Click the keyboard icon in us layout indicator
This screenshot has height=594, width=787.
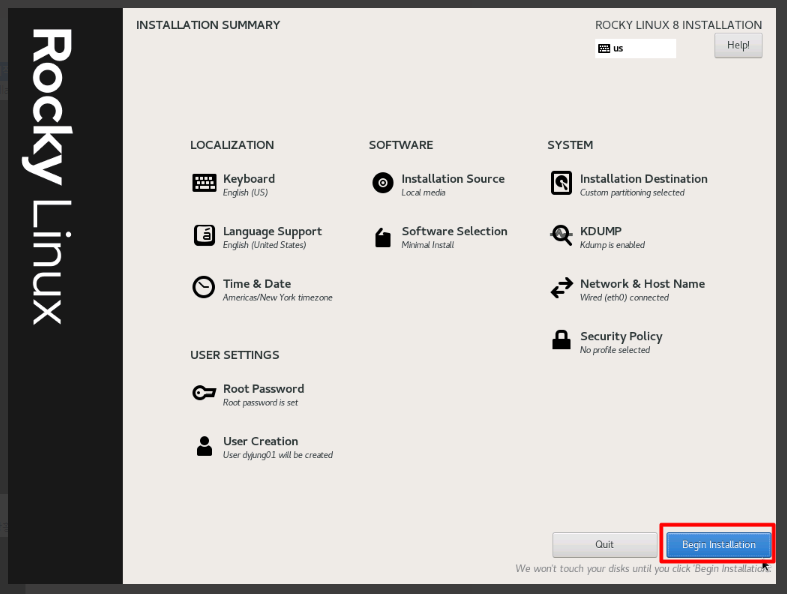pos(604,48)
